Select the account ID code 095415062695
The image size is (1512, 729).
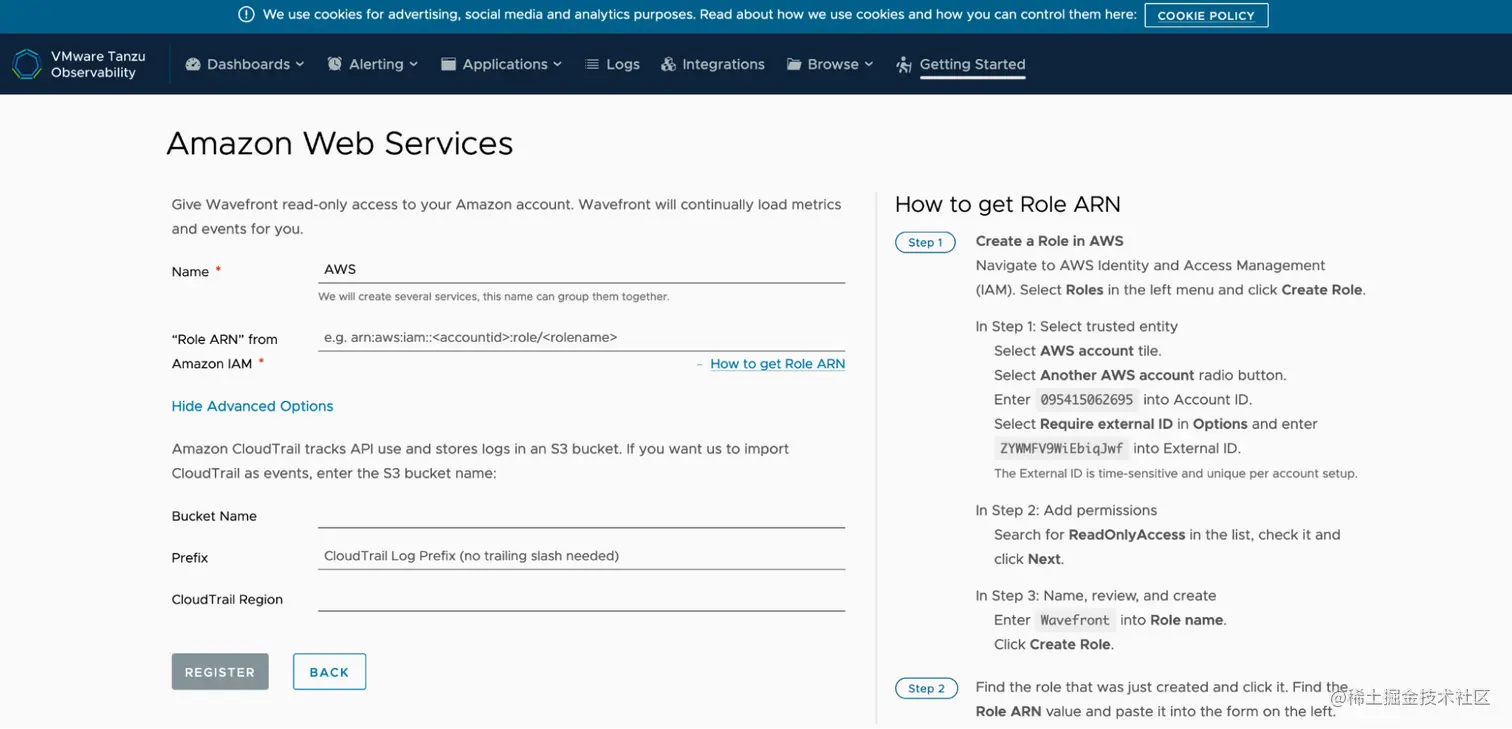pyautogui.click(x=1086, y=399)
